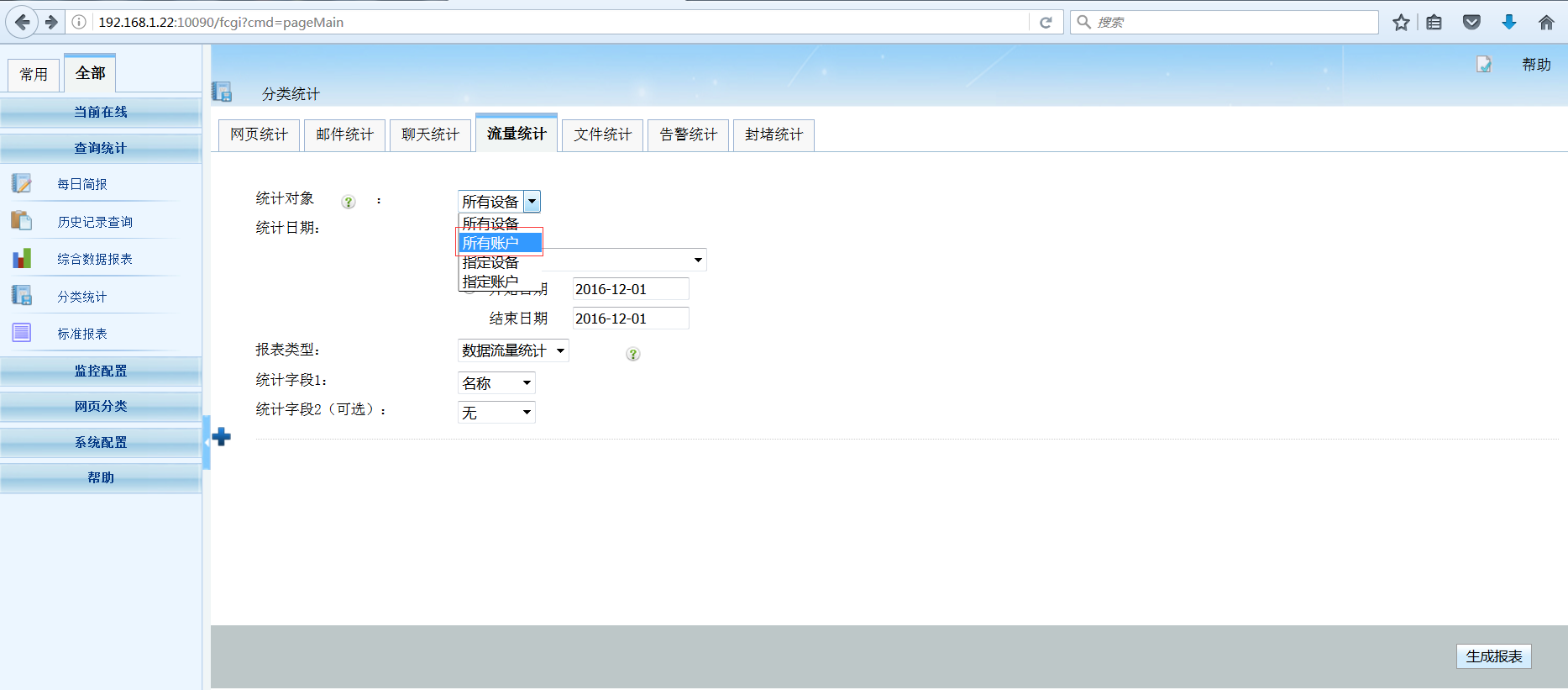This screenshot has width=1568, height=690.
Task: Click the comprehensive data report chart icon
Action: click(x=22, y=258)
